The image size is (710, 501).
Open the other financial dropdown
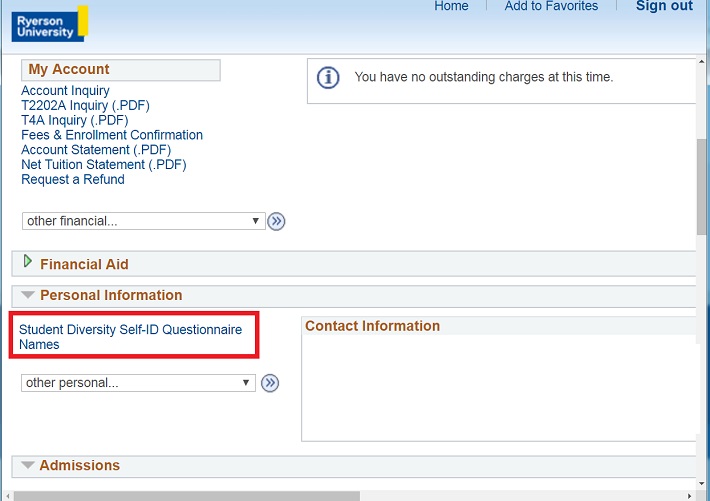[142, 221]
